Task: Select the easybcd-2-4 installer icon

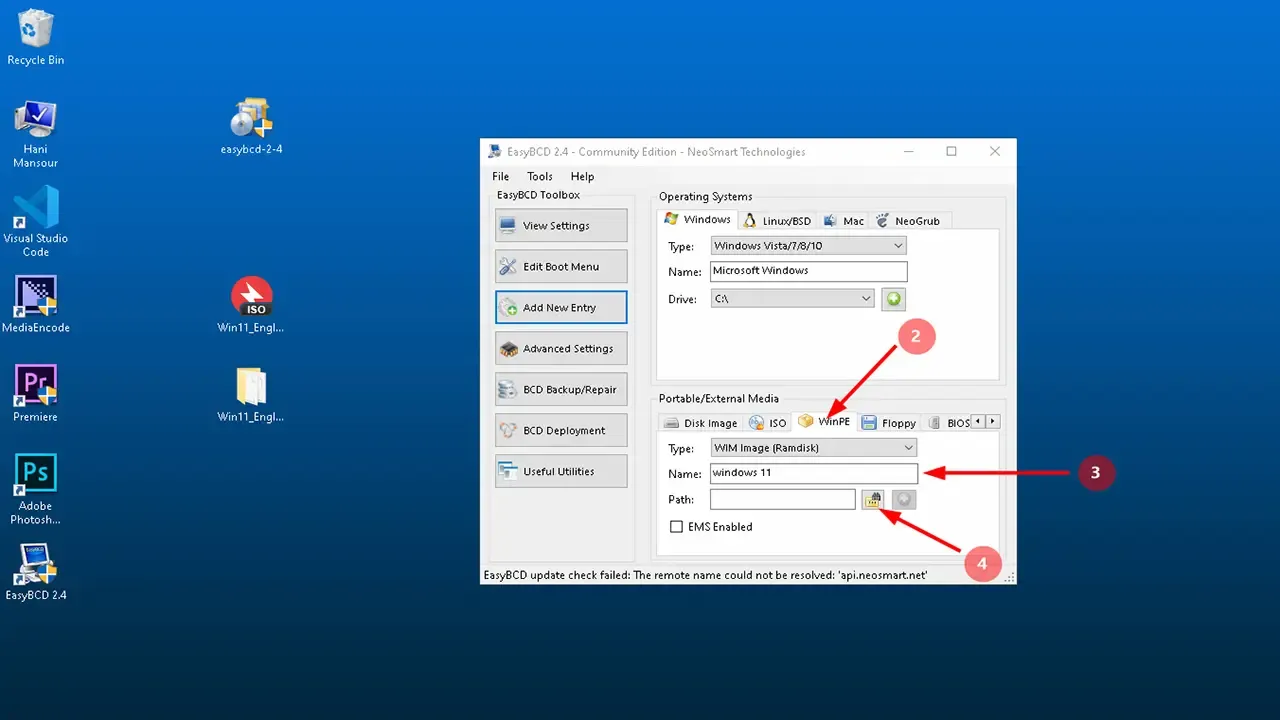Action: [251, 128]
